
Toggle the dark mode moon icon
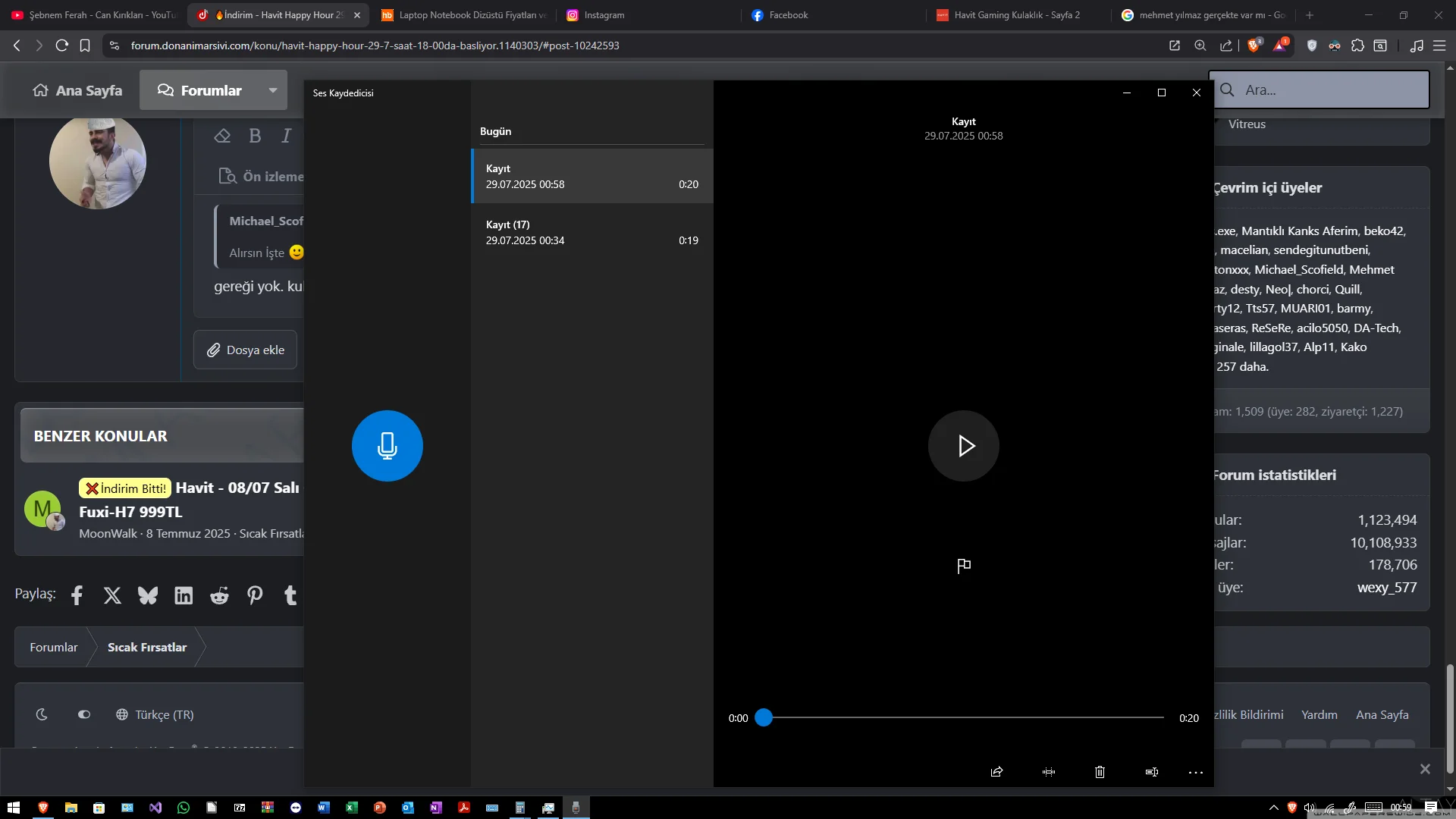coord(42,714)
